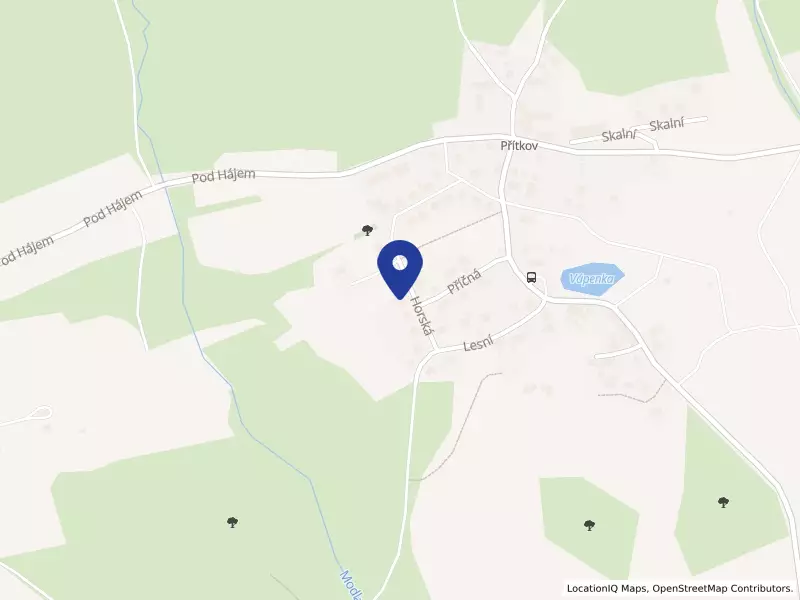Select the Lesní street label
800x600 pixels.
[479, 344]
